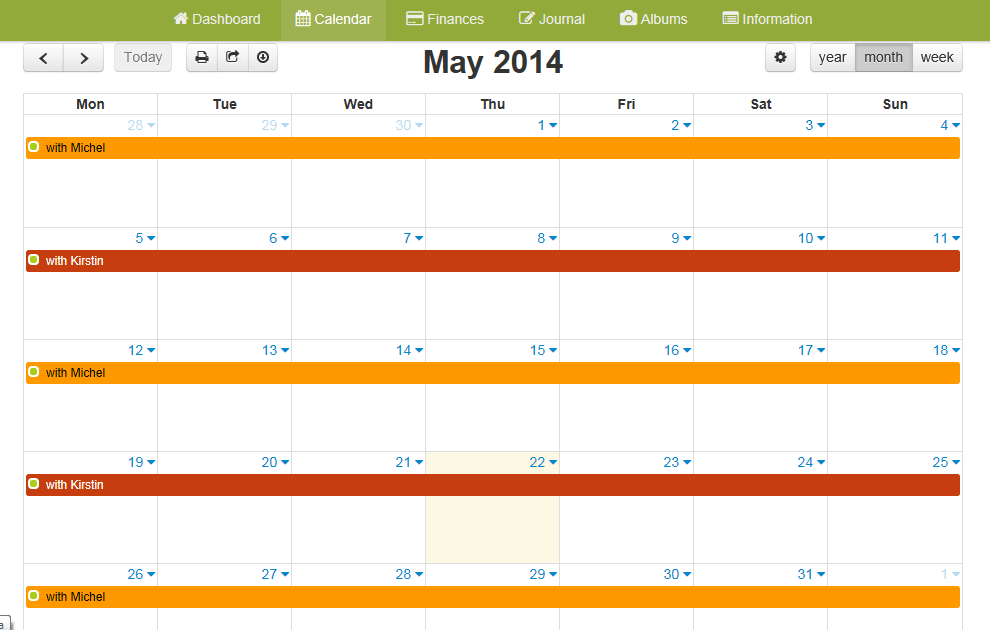Click green dot on May 19 Kirstin event
The image size is (990, 630).
34,484
